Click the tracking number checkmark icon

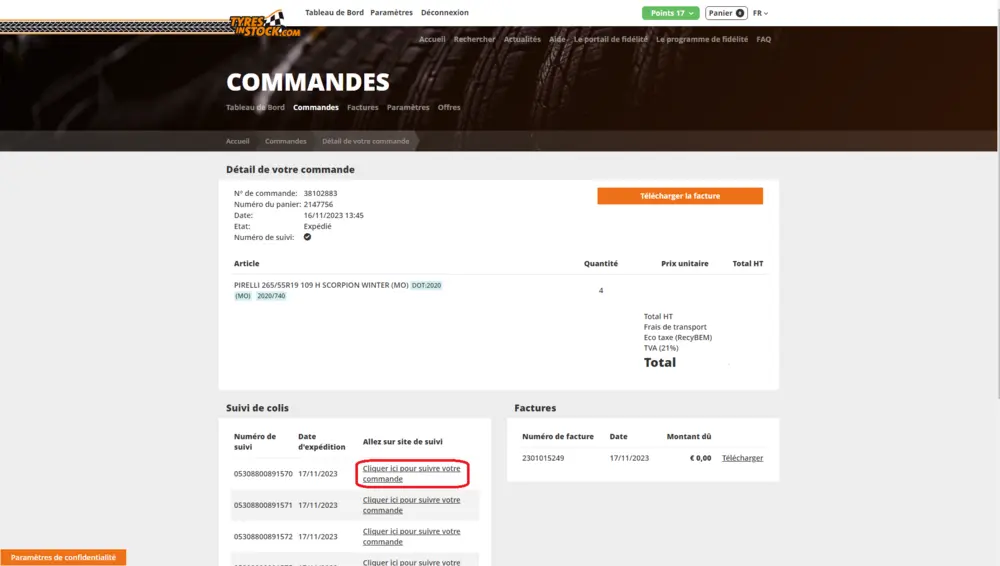coord(307,237)
